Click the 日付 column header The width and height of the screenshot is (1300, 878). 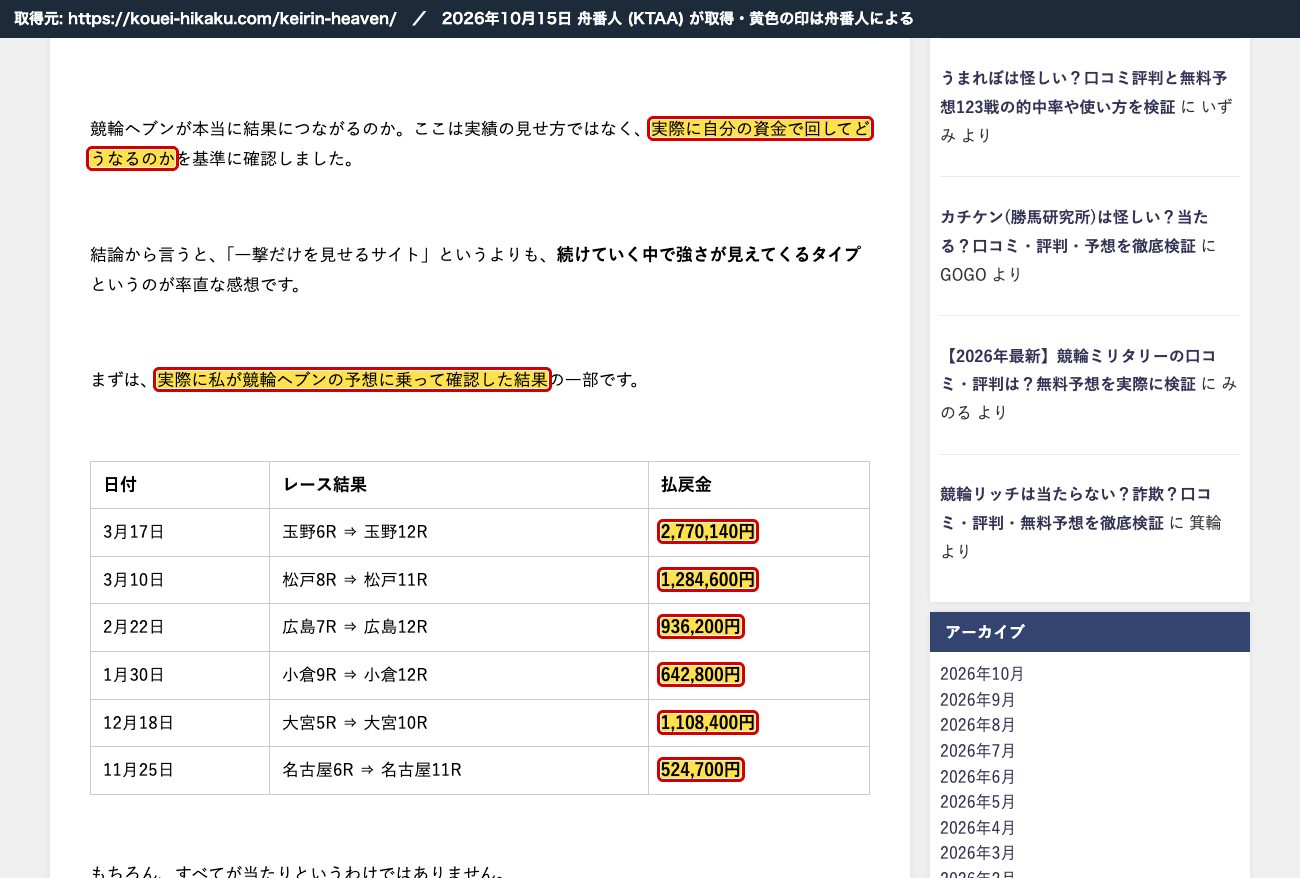coord(180,485)
